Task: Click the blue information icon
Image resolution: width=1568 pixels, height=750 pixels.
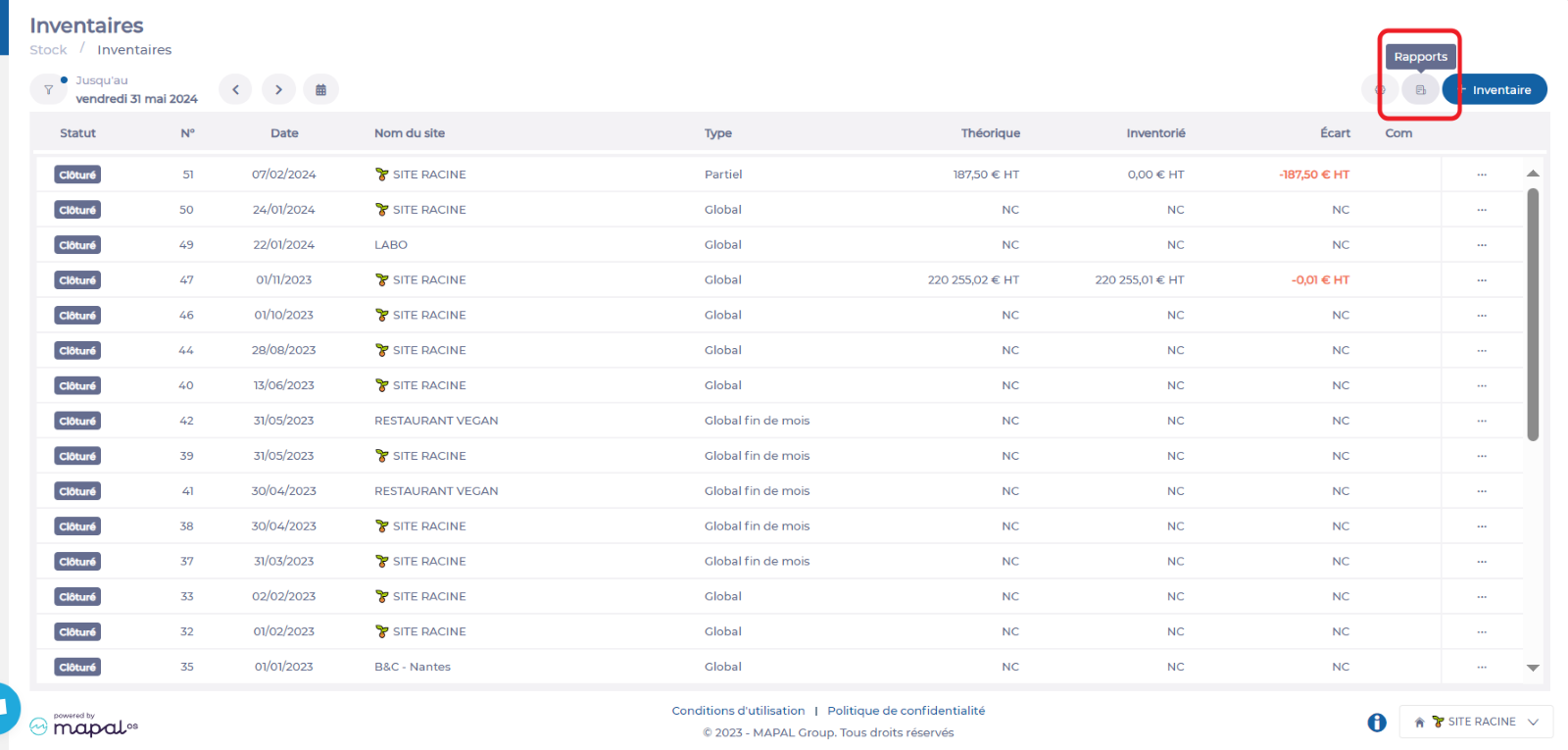Action: [1377, 723]
